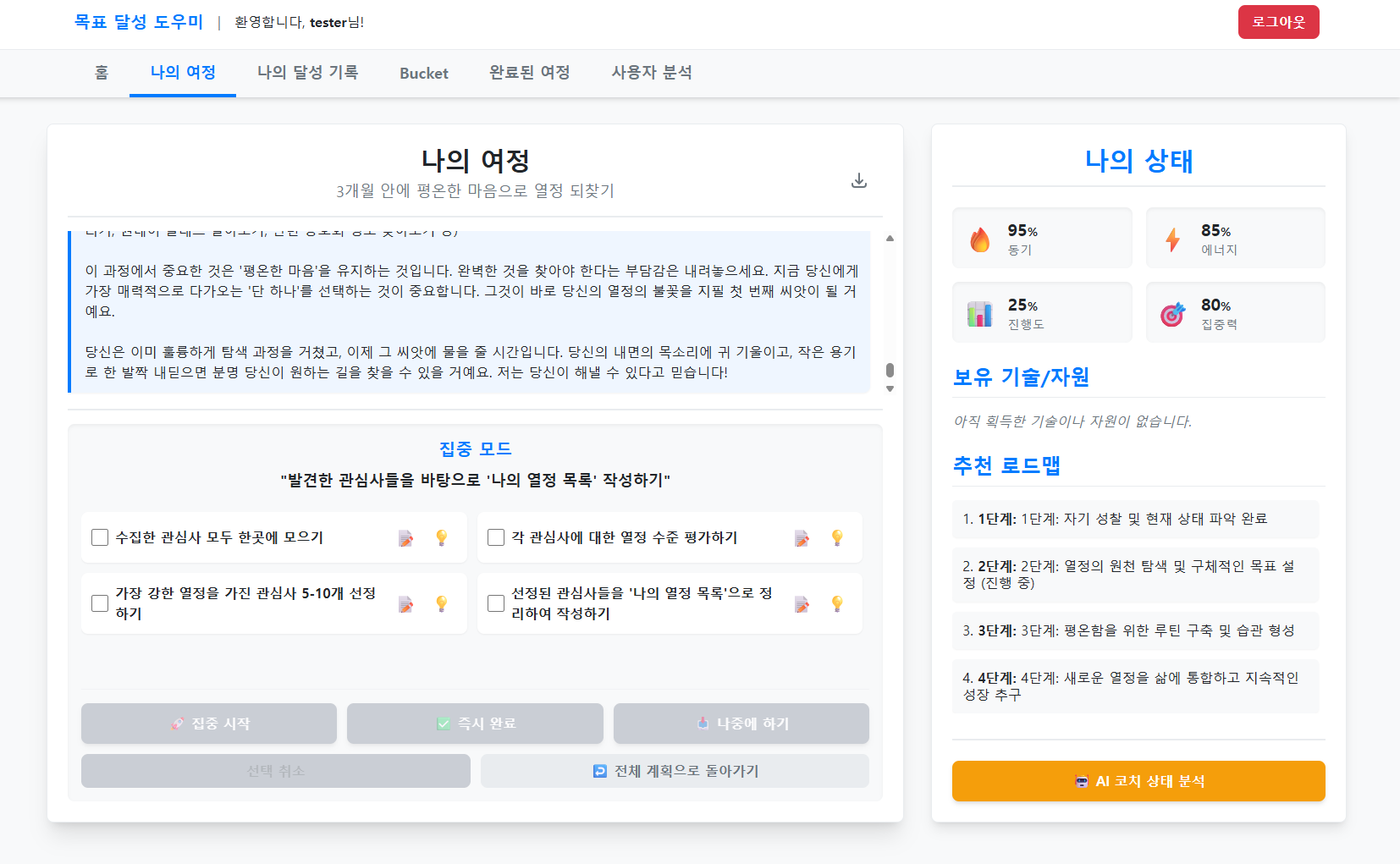The image size is (1400, 864).
Task: Click the target icon in 집중력 card
Action: click(1172, 314)
